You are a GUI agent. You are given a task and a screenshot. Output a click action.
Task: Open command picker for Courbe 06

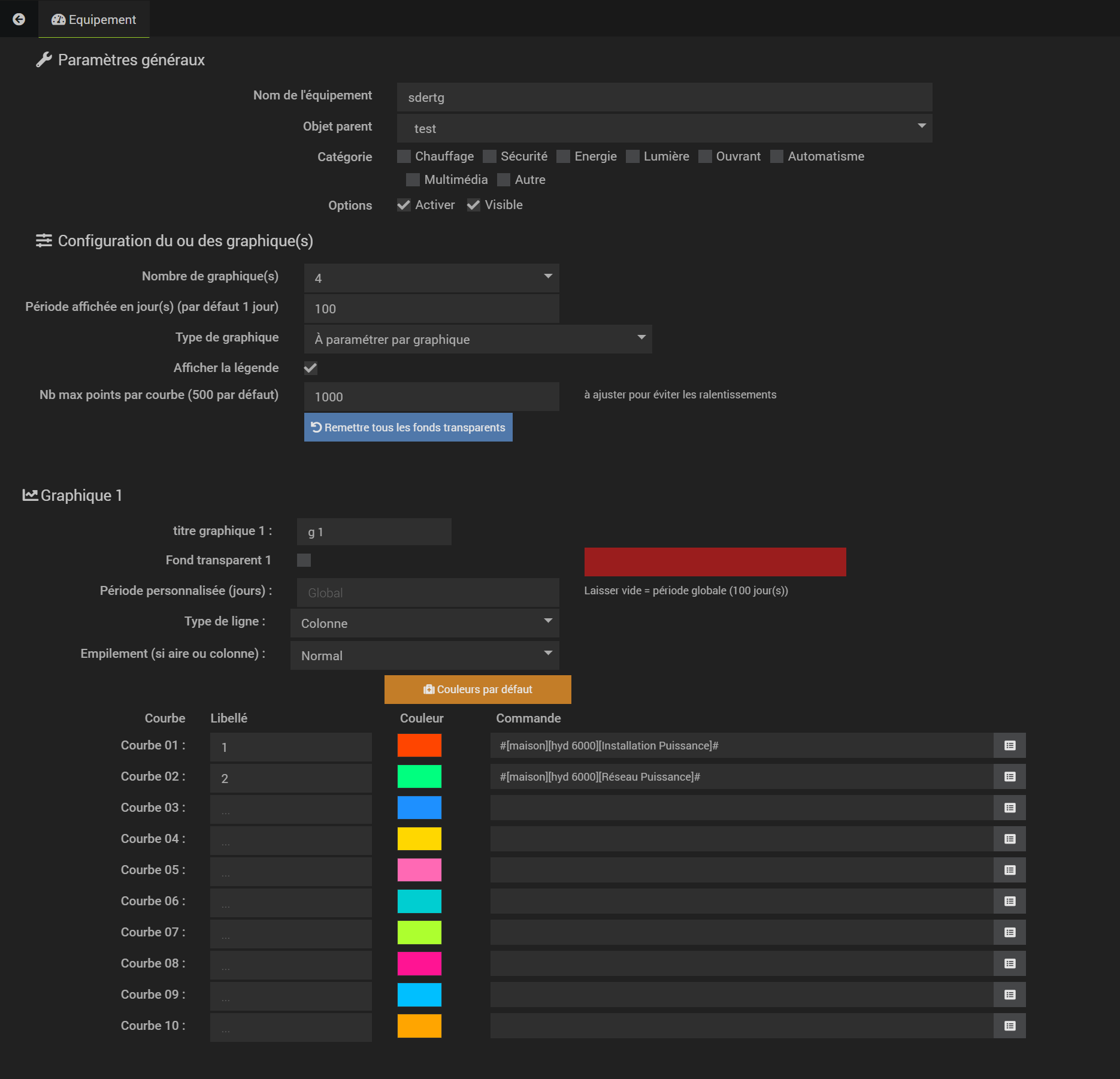[1010, 901]
